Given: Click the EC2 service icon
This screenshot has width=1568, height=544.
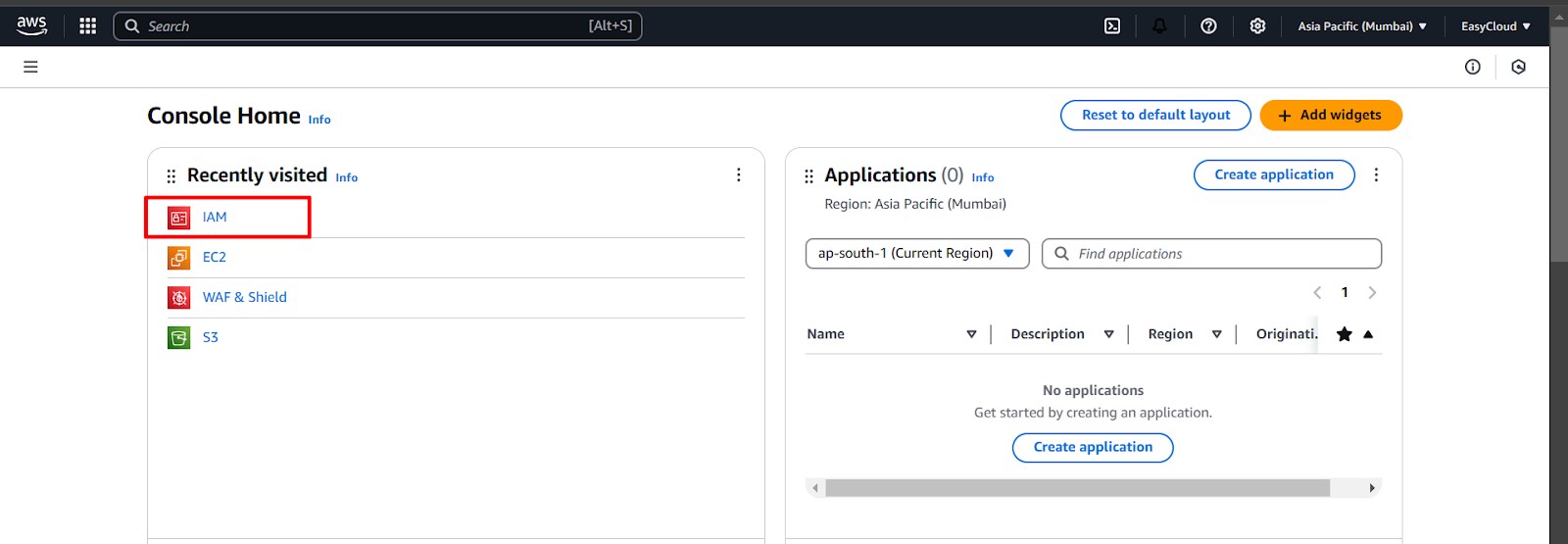Looking at the screenshot, I should click(178, 258).
